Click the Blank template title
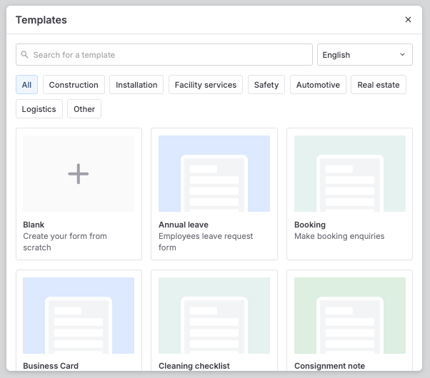 point(34,225)
